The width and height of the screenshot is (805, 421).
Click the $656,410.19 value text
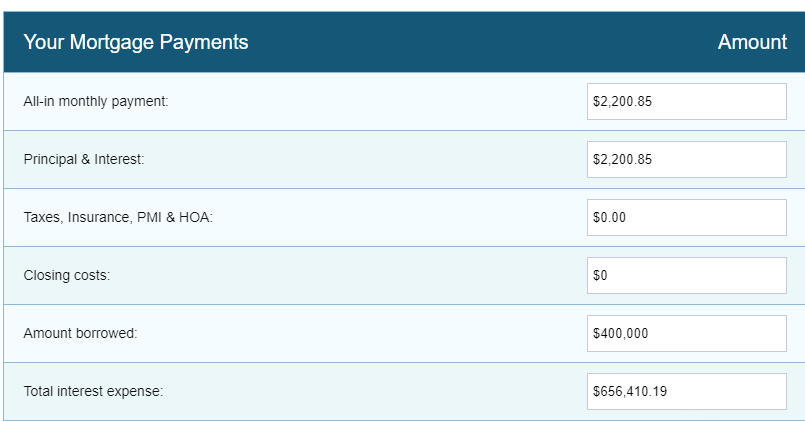pos(630,392)
